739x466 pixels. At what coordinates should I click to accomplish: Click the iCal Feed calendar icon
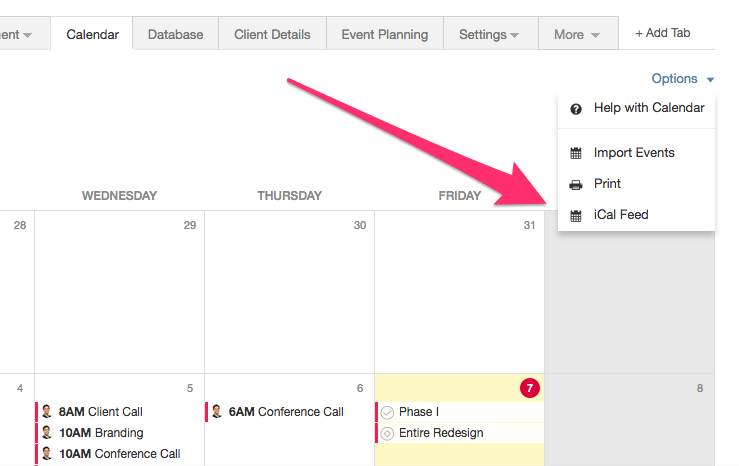pos(575,216)
